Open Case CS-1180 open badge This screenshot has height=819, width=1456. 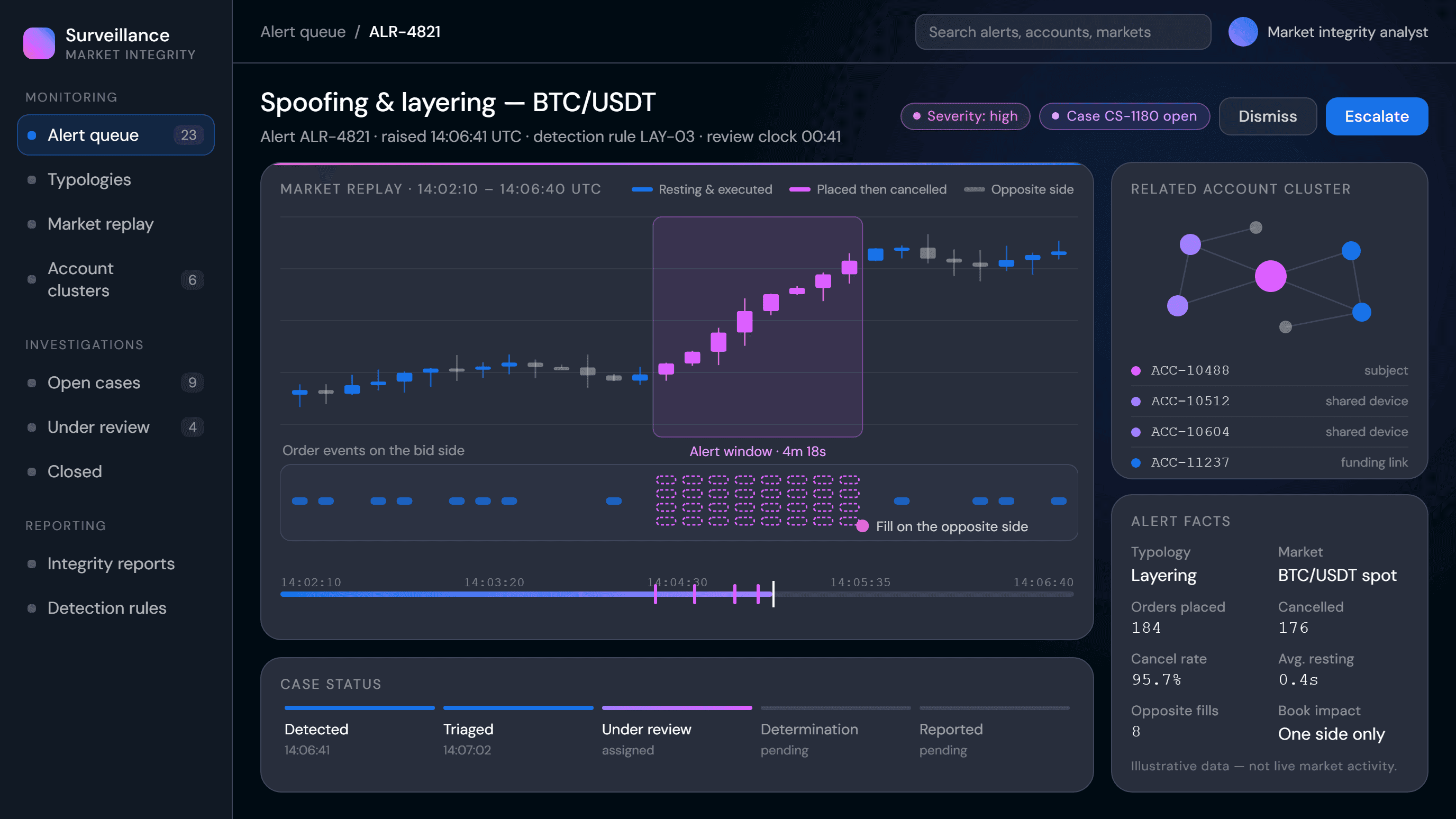tap(1125, 116)
